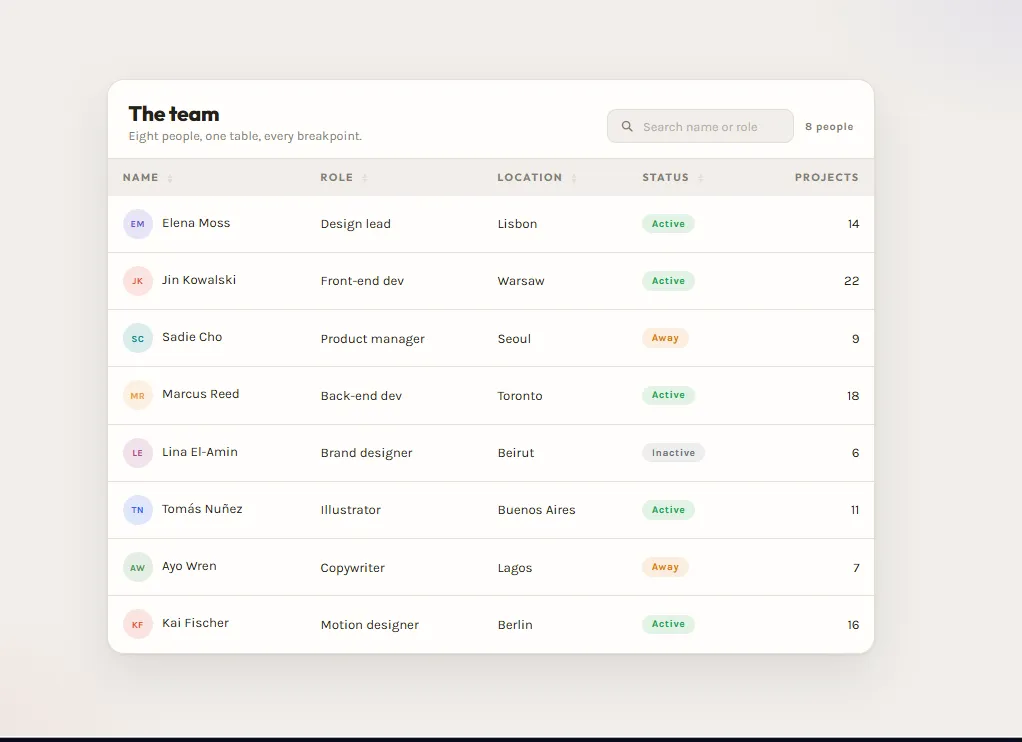Click project count 16 for Kai Fischer

pyautogui.click(x=853, y=625)
